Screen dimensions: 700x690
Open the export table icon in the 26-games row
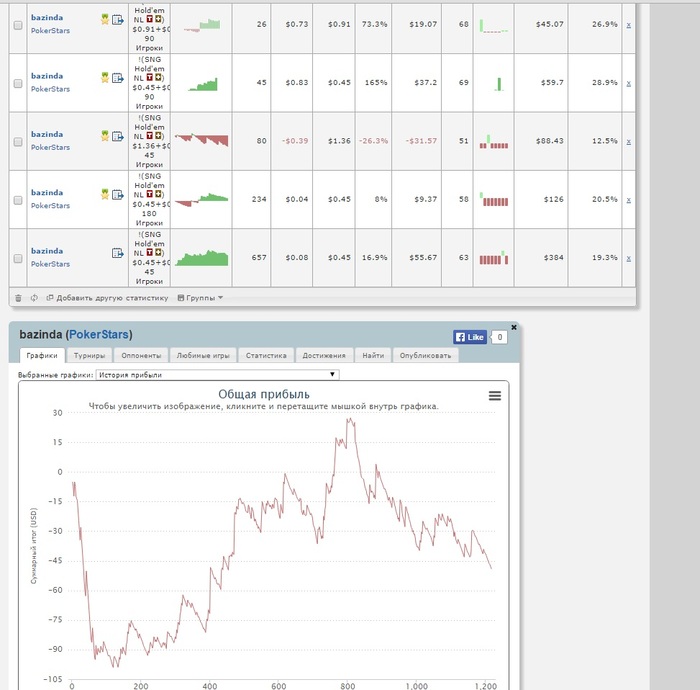click(118, 20)
